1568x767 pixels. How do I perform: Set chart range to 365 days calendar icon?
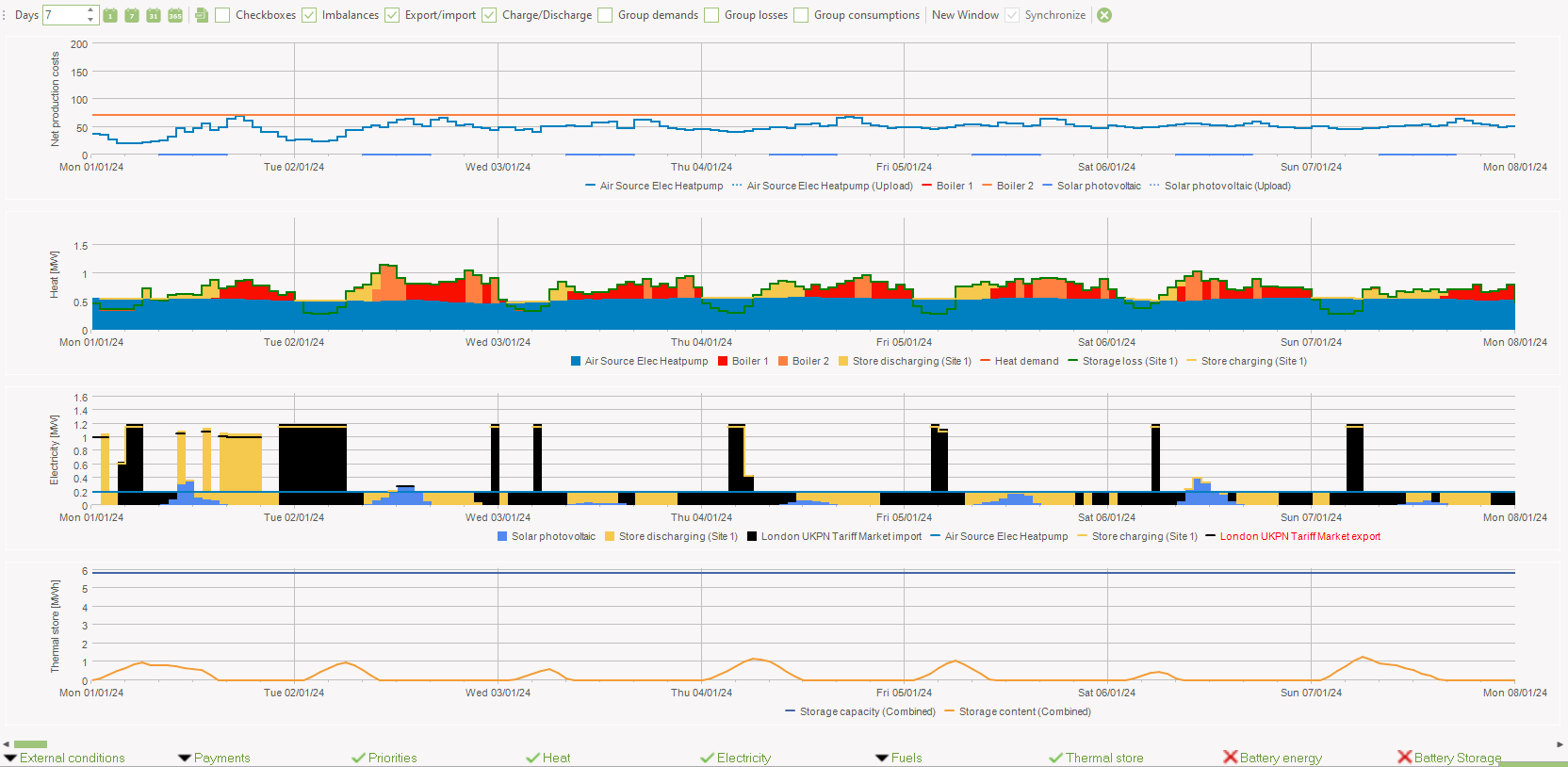175,15
